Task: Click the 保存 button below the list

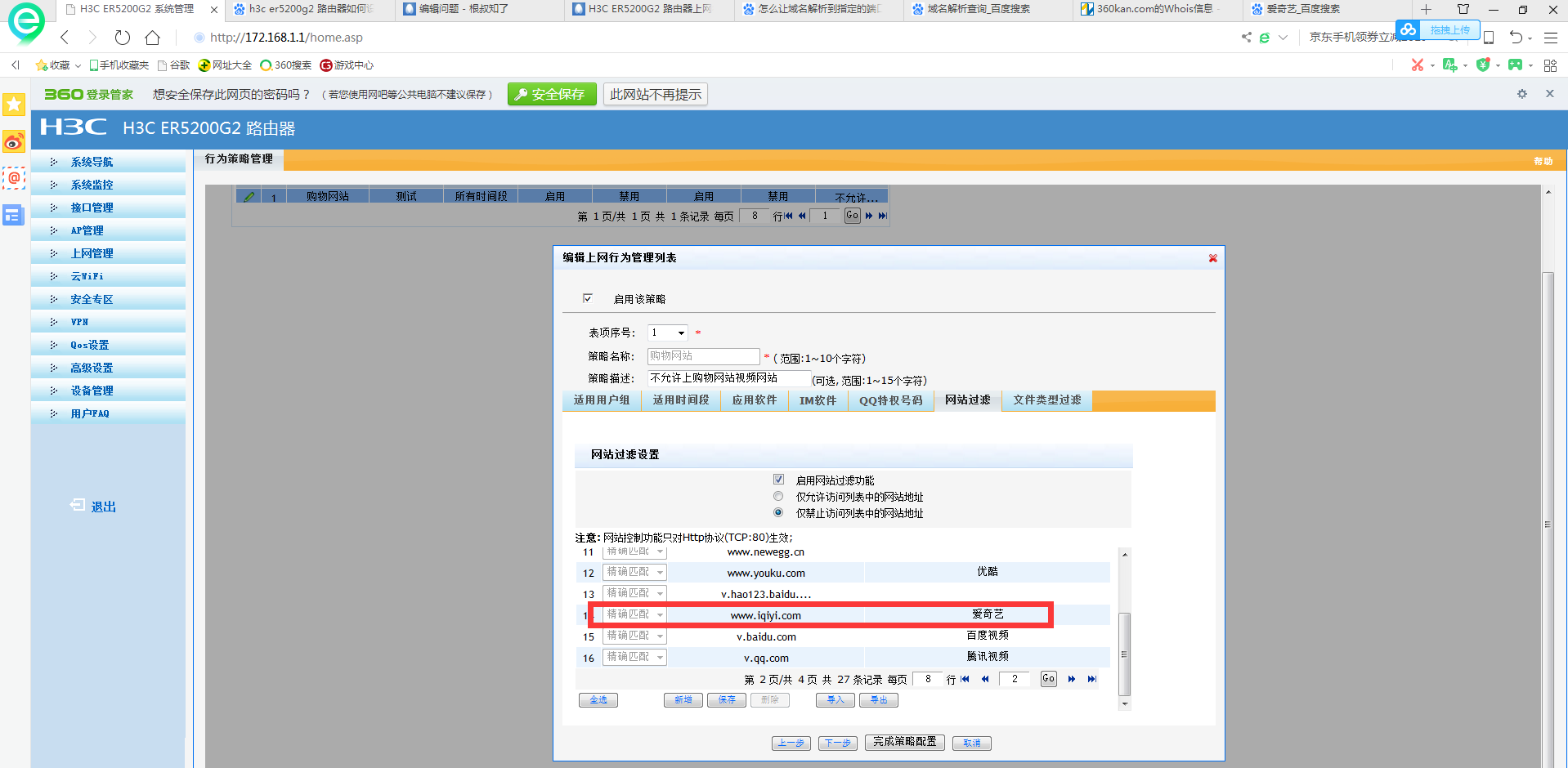Action: click(727, 700)
